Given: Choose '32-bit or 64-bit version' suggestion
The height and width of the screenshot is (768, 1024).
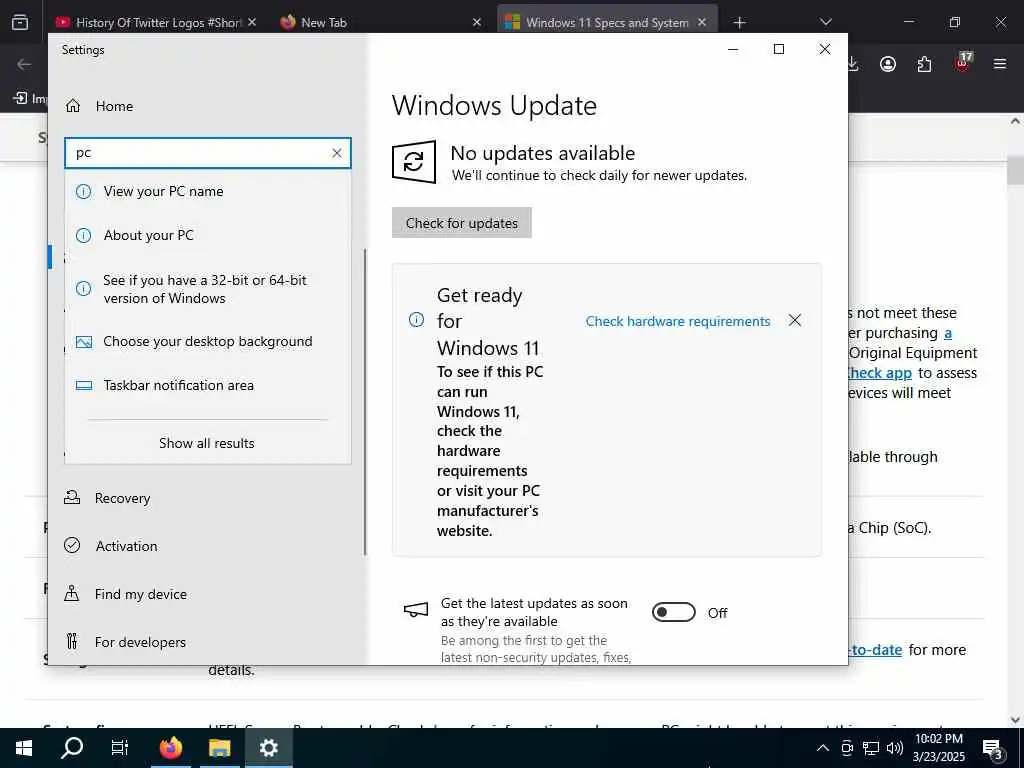Looking at the screenshot, I should 208,289.
